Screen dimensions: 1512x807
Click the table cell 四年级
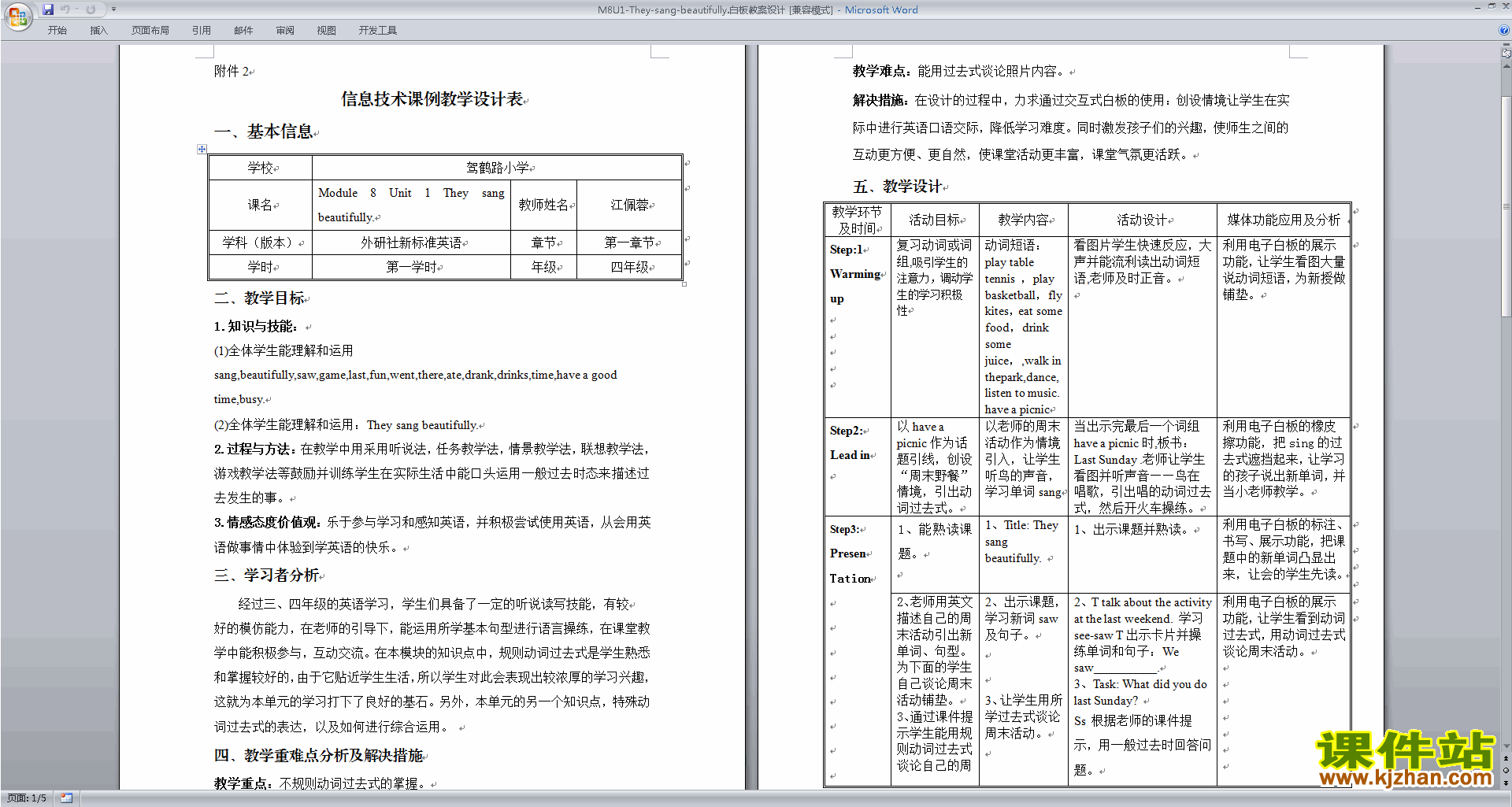pos(629,267)
